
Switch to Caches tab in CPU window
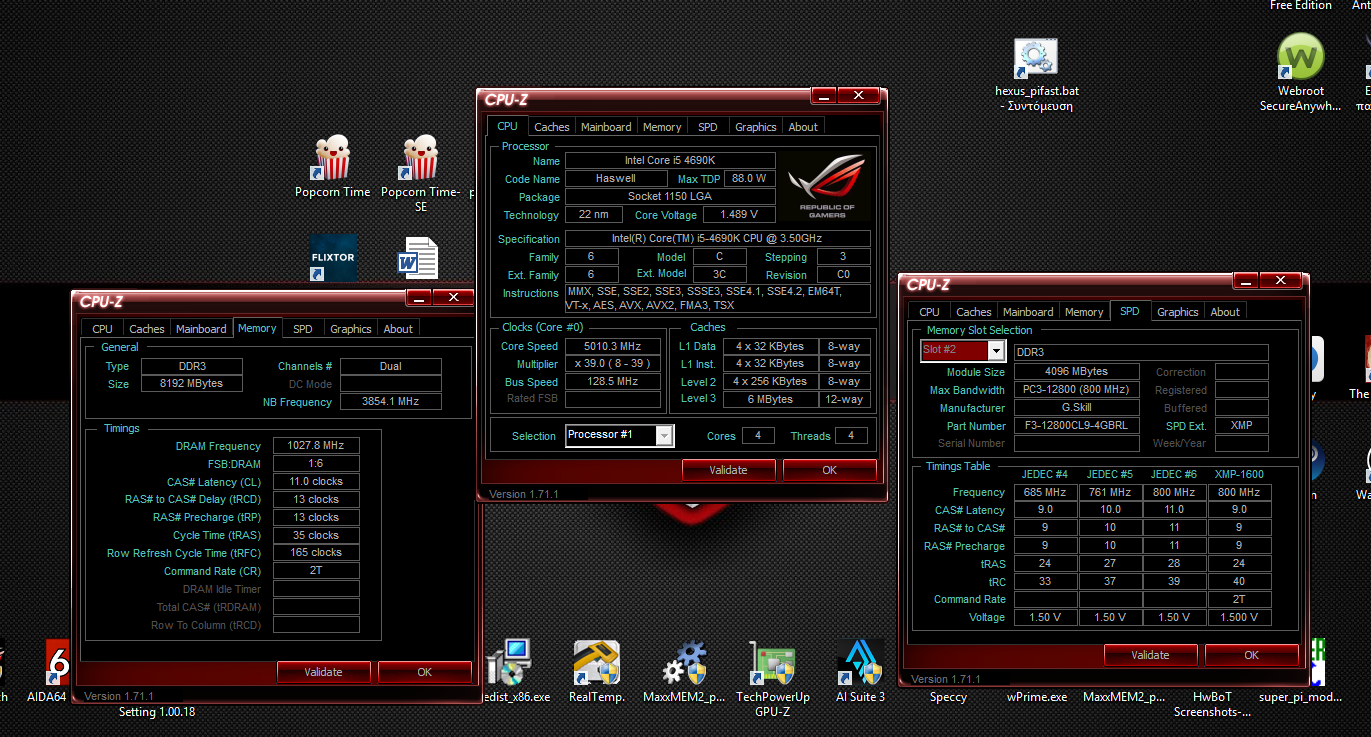pyautogui.click(x=551, y=127)
